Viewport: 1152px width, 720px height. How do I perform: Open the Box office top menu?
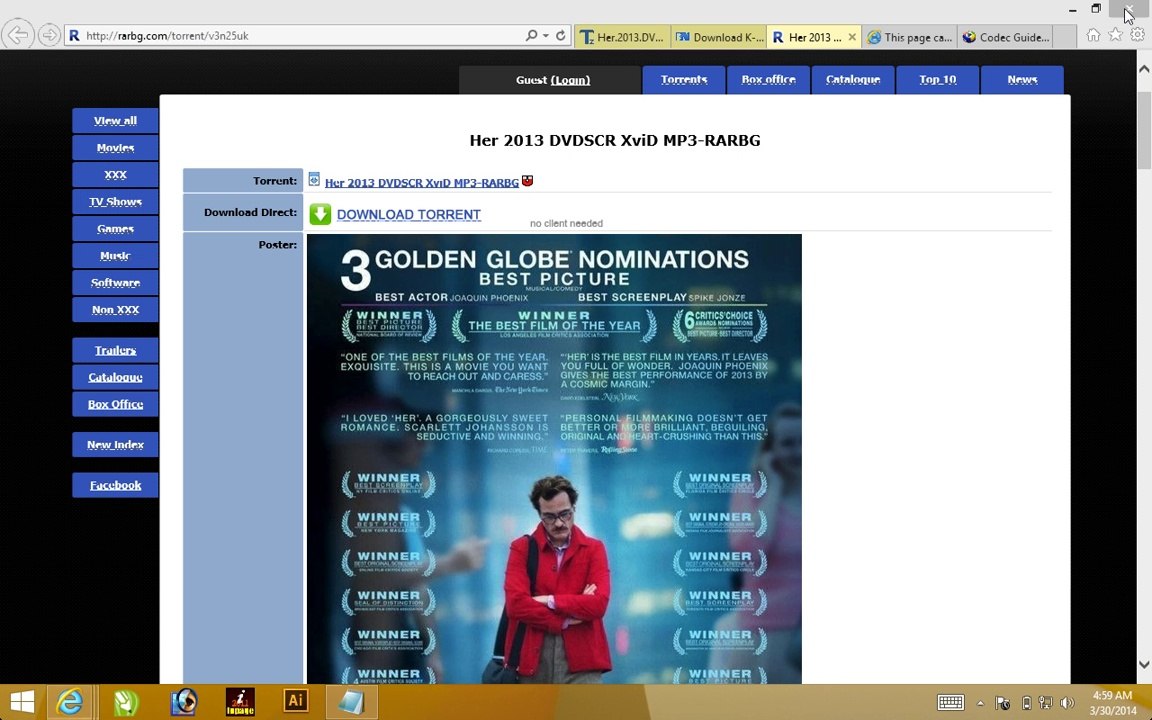[768, 79]
